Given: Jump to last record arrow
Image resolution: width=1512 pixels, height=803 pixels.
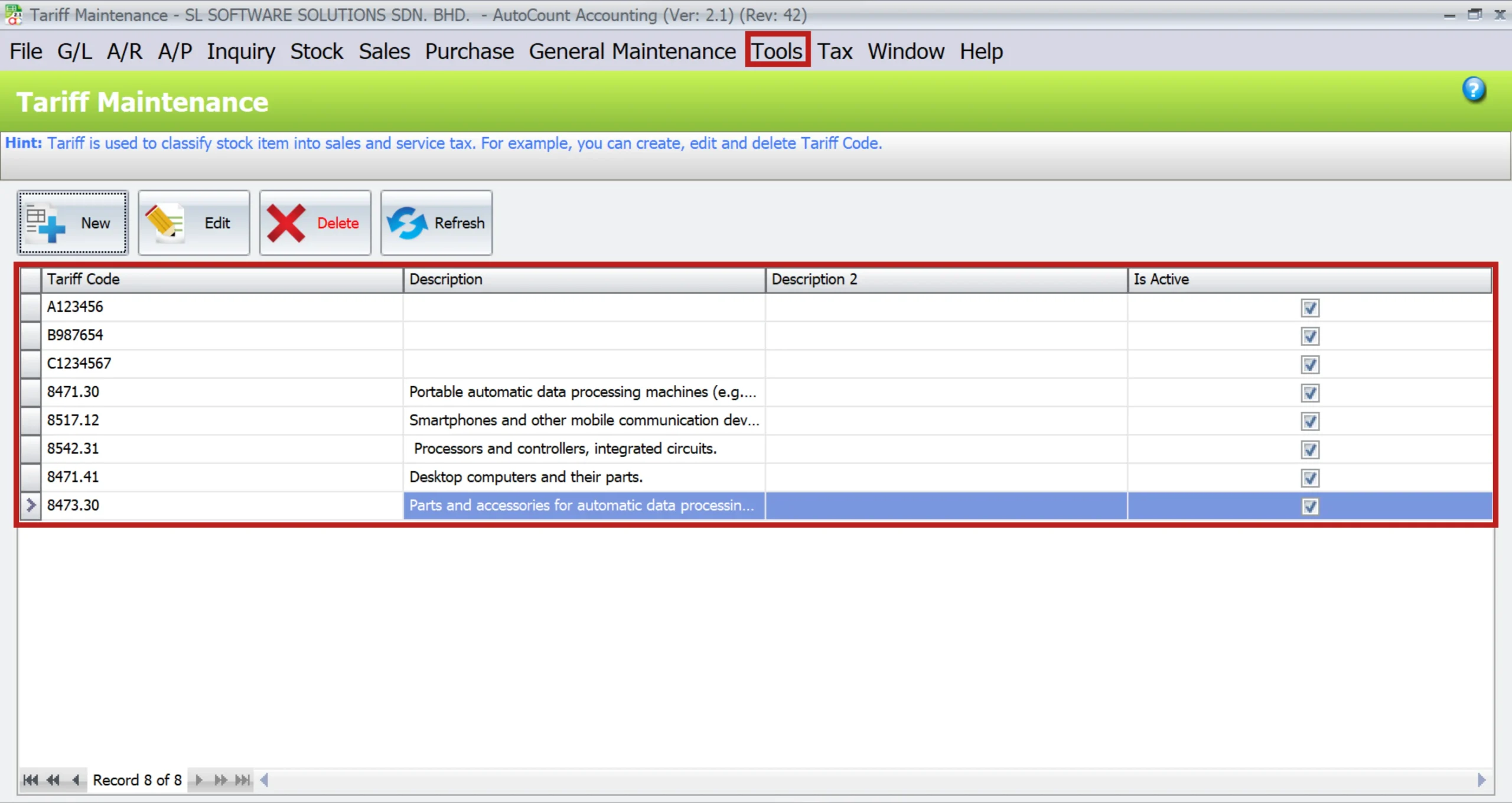Looking at the screenshot, I should pyautogui.click(x=242, y=780).
